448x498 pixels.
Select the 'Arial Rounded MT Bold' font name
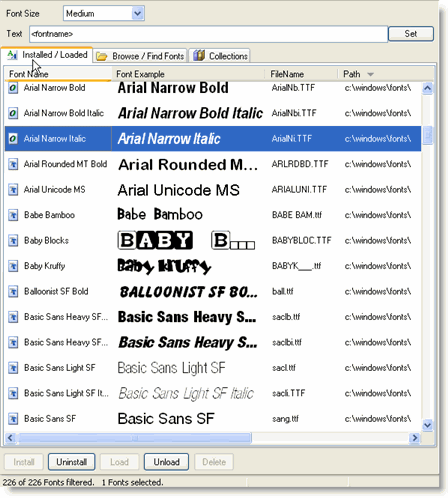click(x=65, y=164)
